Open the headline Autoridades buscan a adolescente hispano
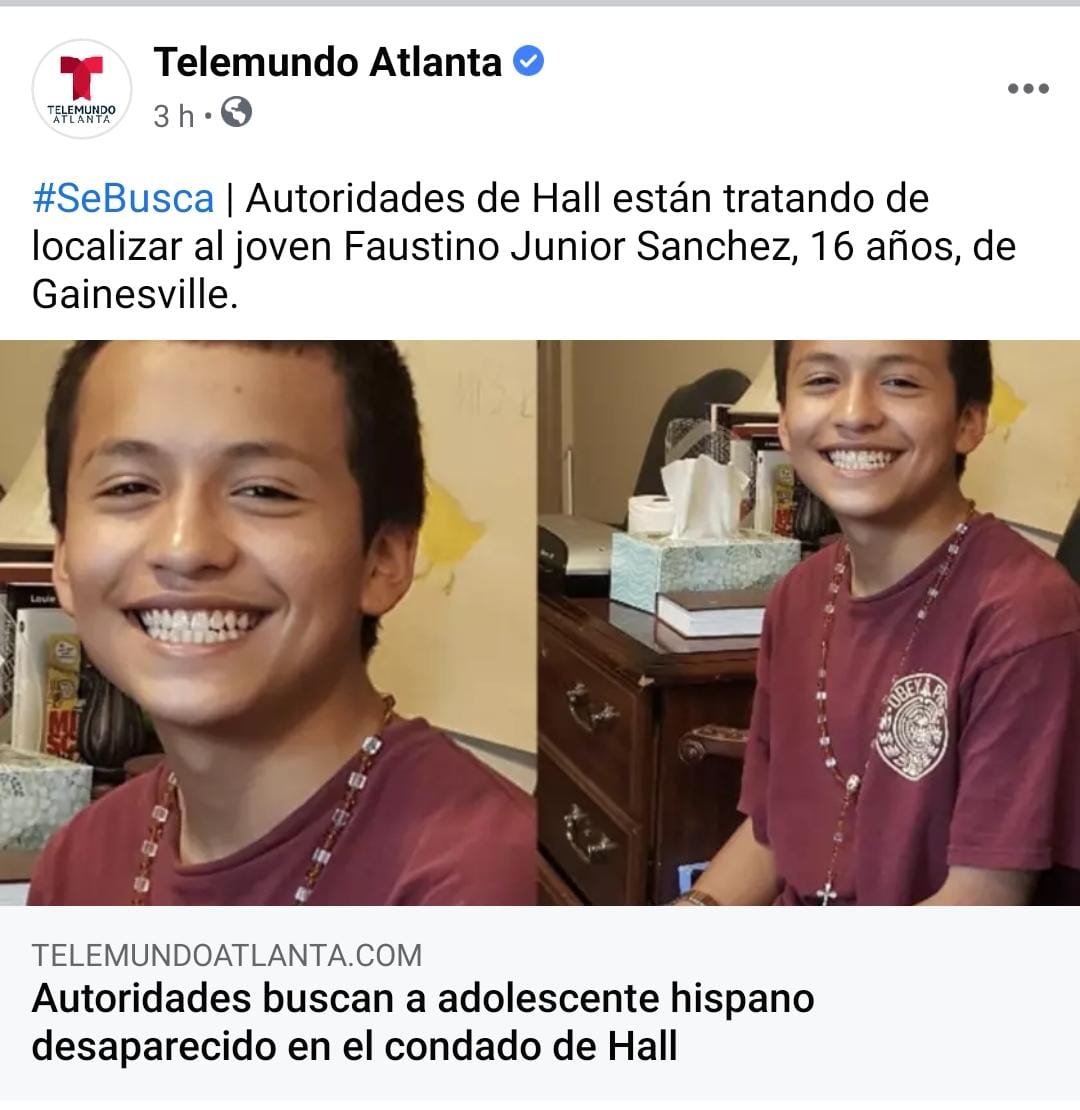The height and width of the screenshot is (1110, 1080). pyautogui.click(x=423, y=999)
